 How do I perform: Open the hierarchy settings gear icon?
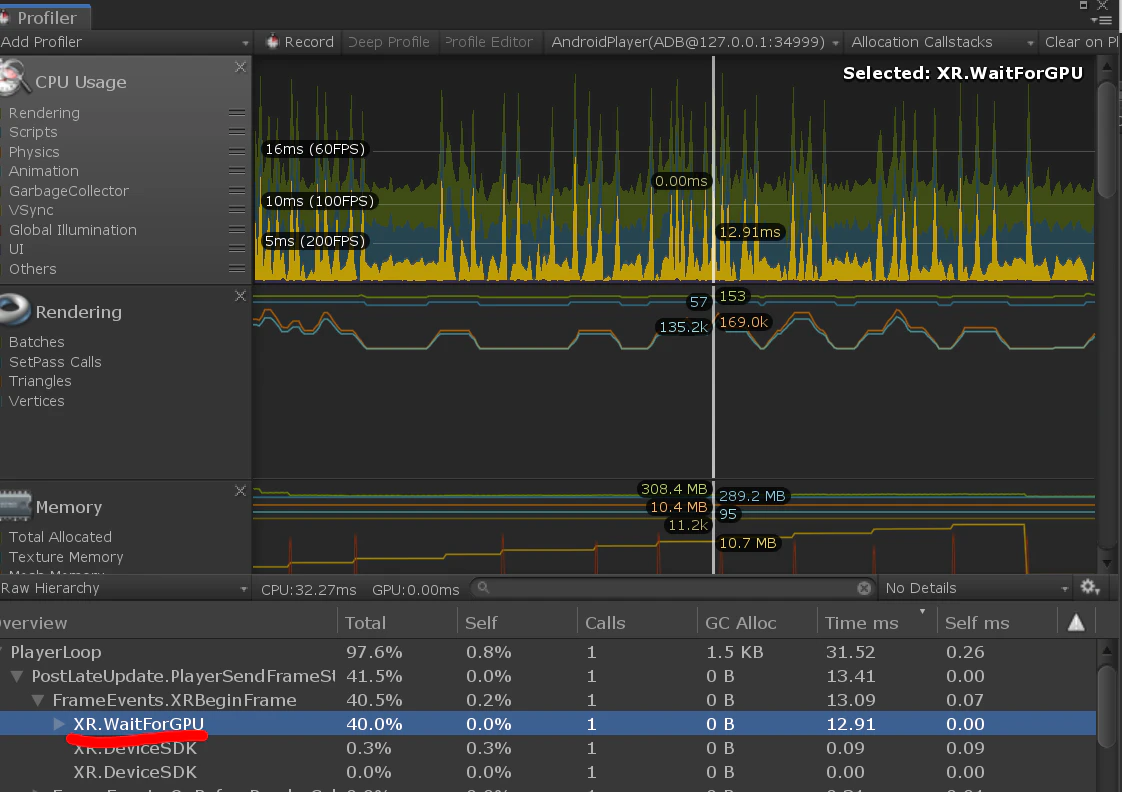(x=1090, y=587)
